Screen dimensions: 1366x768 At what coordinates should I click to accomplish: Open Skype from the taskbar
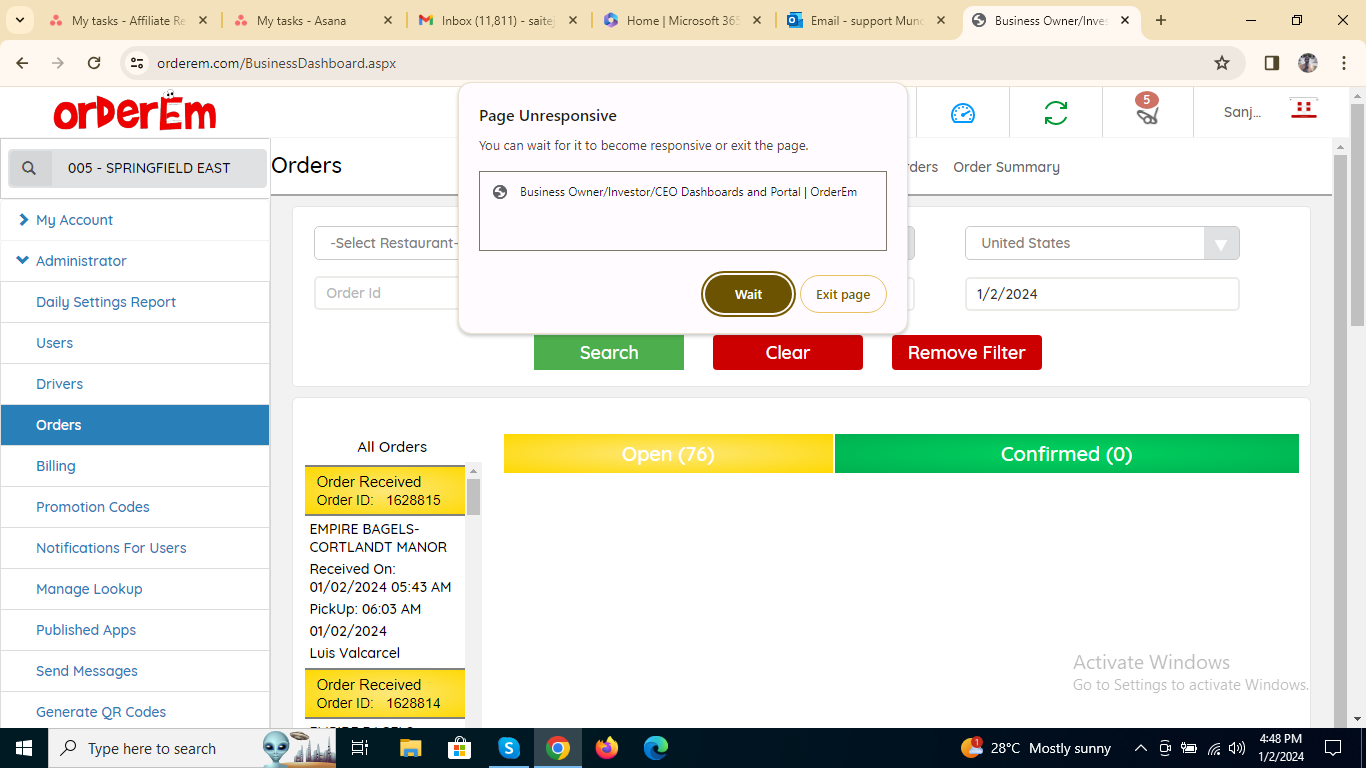tap(509, 748)
